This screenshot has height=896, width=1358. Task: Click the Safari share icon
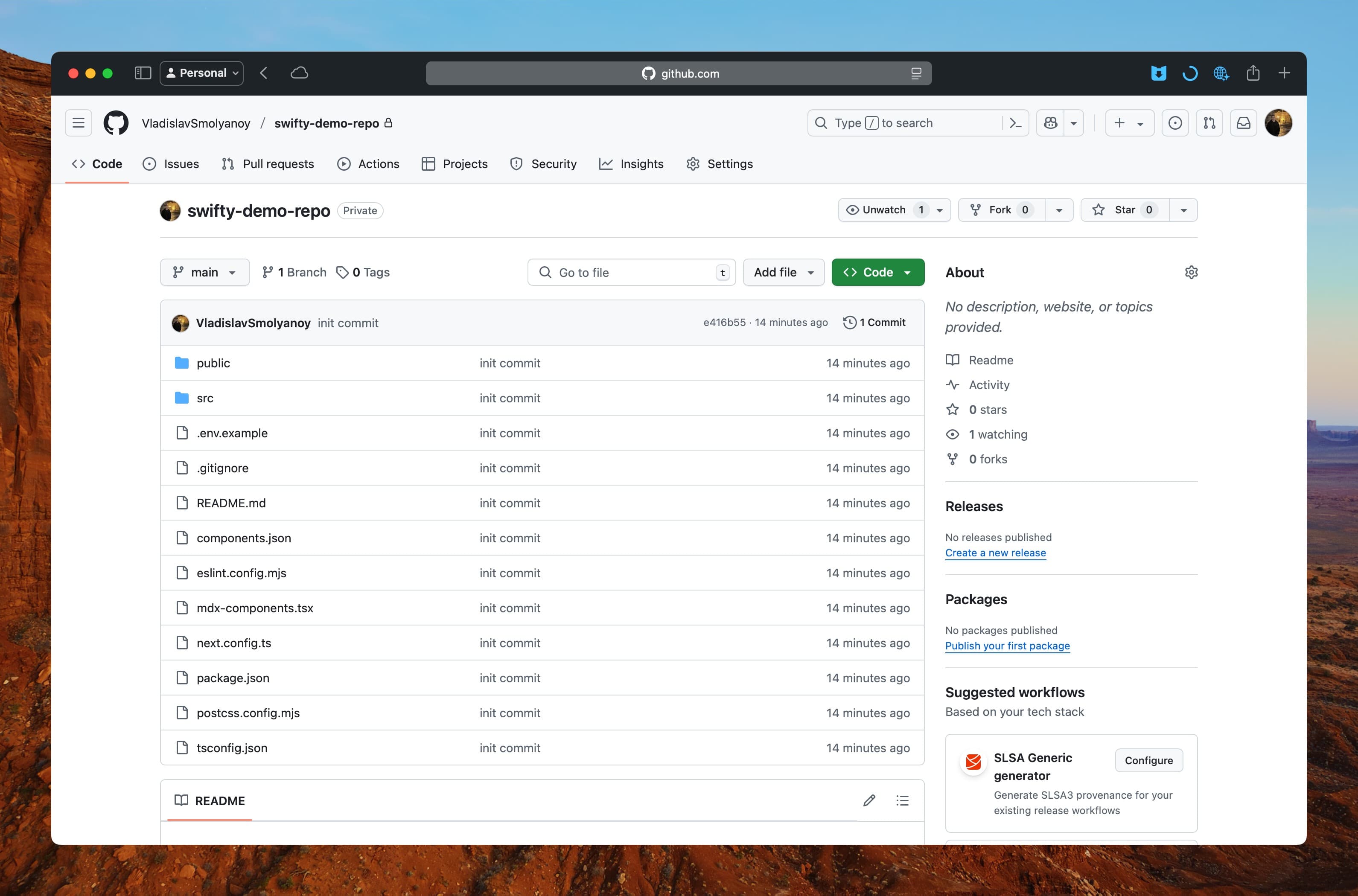point(1253,73)
